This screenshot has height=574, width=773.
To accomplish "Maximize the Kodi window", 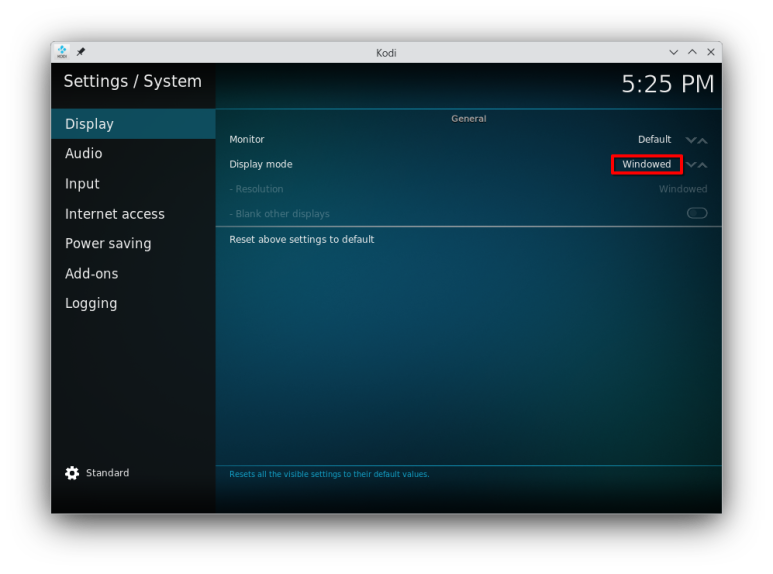I will (692, 52).
